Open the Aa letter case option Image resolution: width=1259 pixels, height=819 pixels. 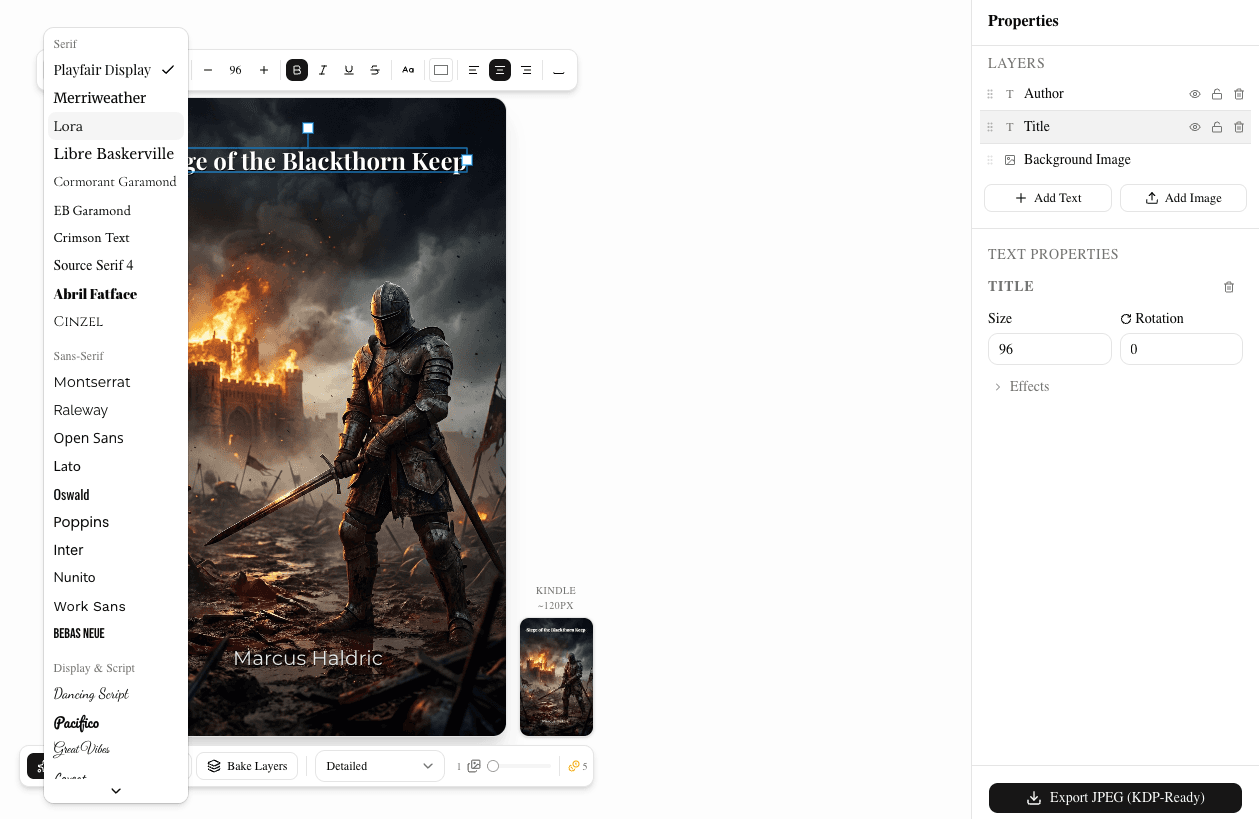coord(408,70)
